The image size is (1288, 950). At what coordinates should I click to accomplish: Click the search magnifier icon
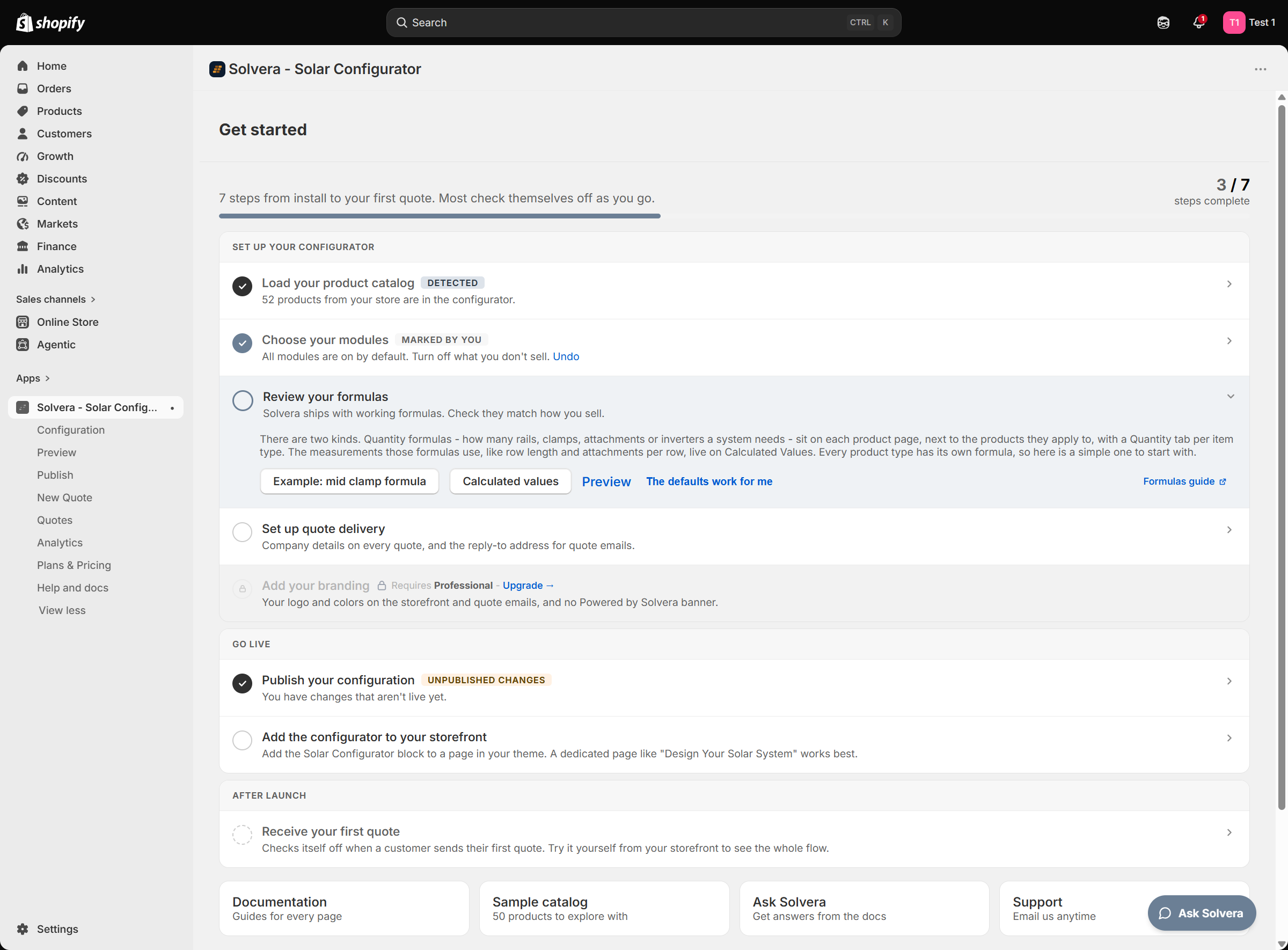[401, 23]
